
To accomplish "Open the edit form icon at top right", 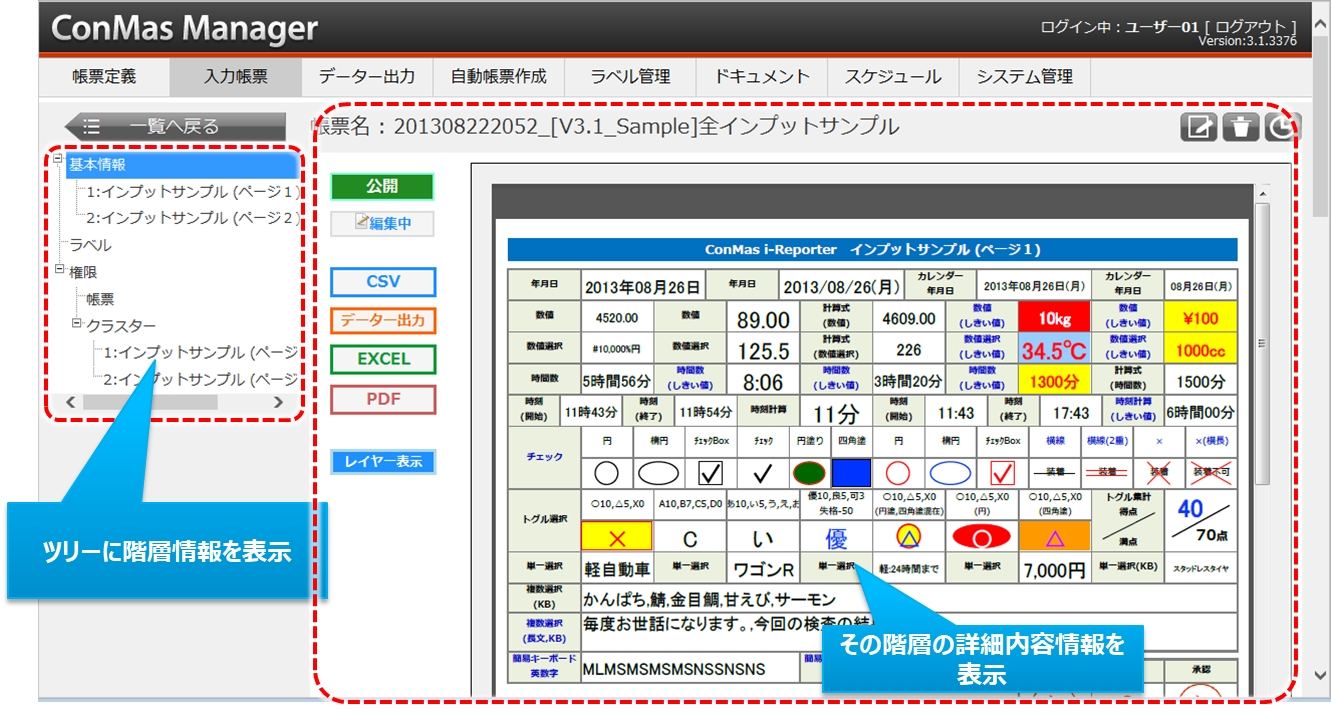I will coord(1198,127).
